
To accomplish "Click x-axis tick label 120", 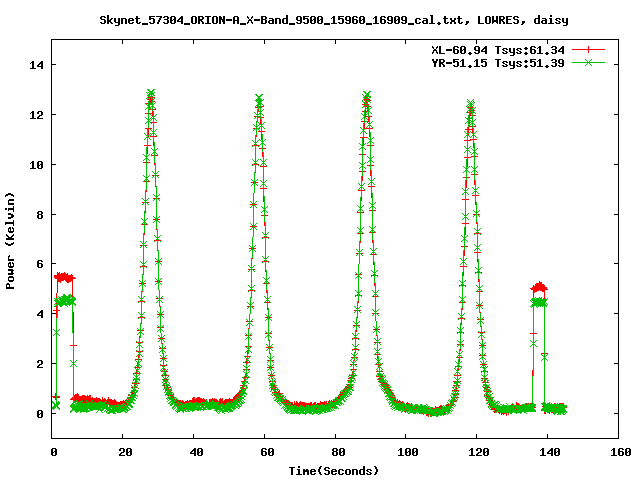I will pos(479,452).
